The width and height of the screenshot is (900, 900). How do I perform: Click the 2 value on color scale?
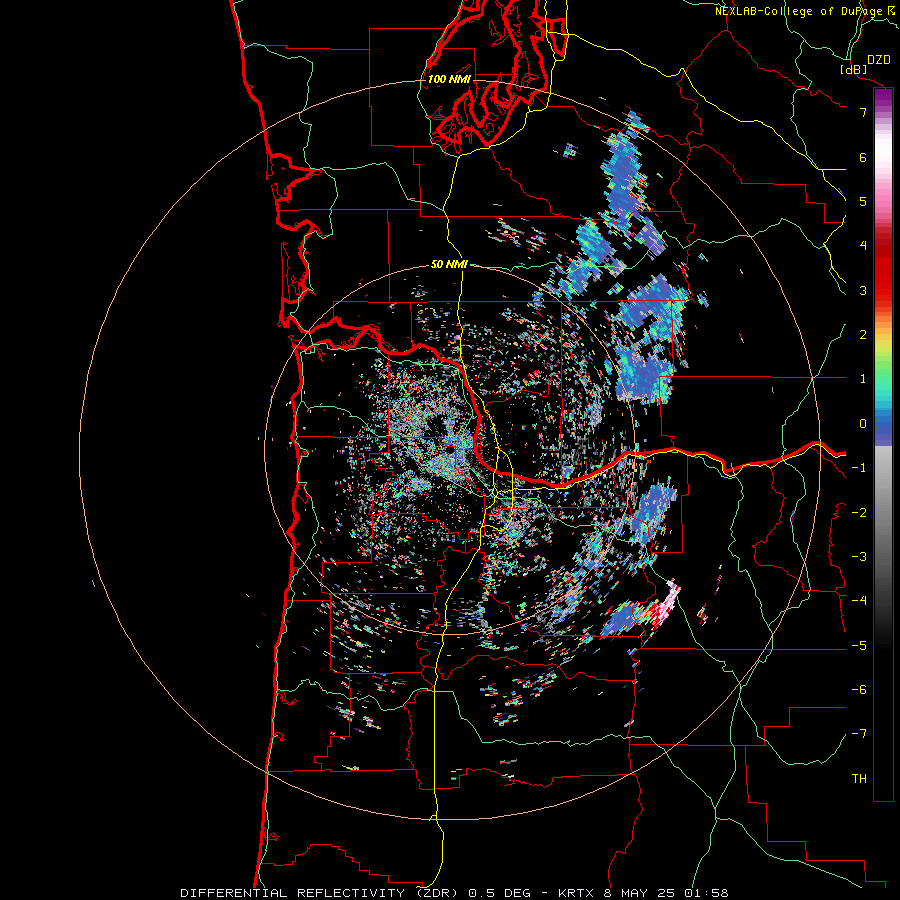coord(863,335)
